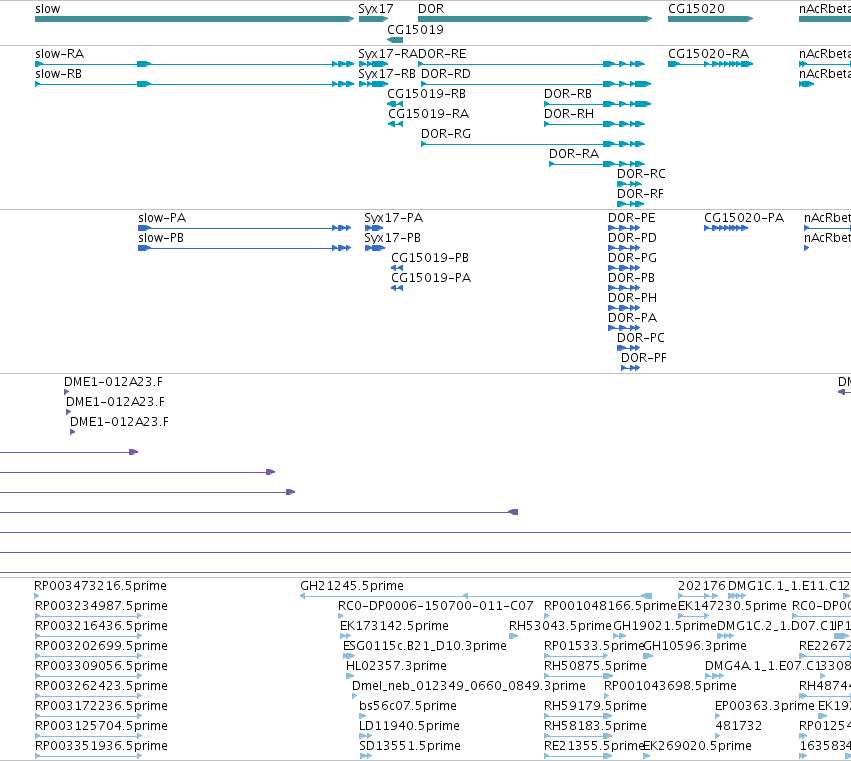Viewport: 851px width, 761px height.
Task: Open the RP003216436.5prime EST label
Action: 101,626
